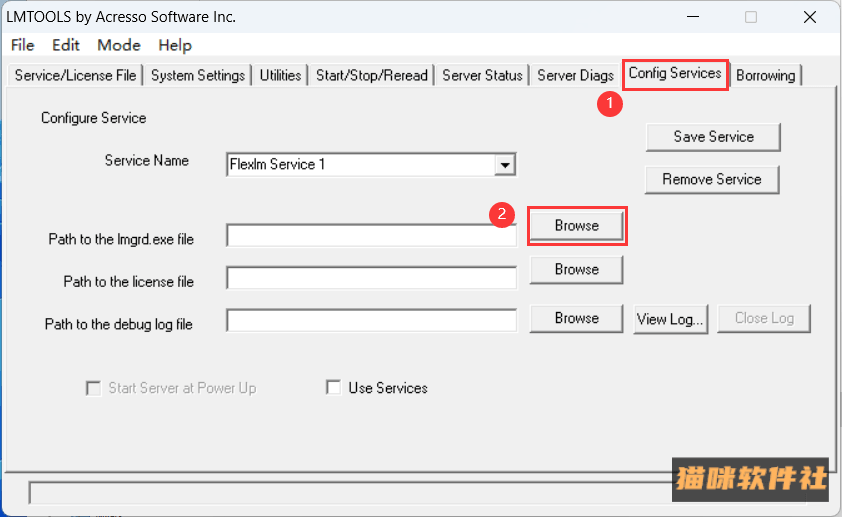Browse for the lmgrd.exe file
The width and height of the screenshot is (842, 517).
click(577, 225)
